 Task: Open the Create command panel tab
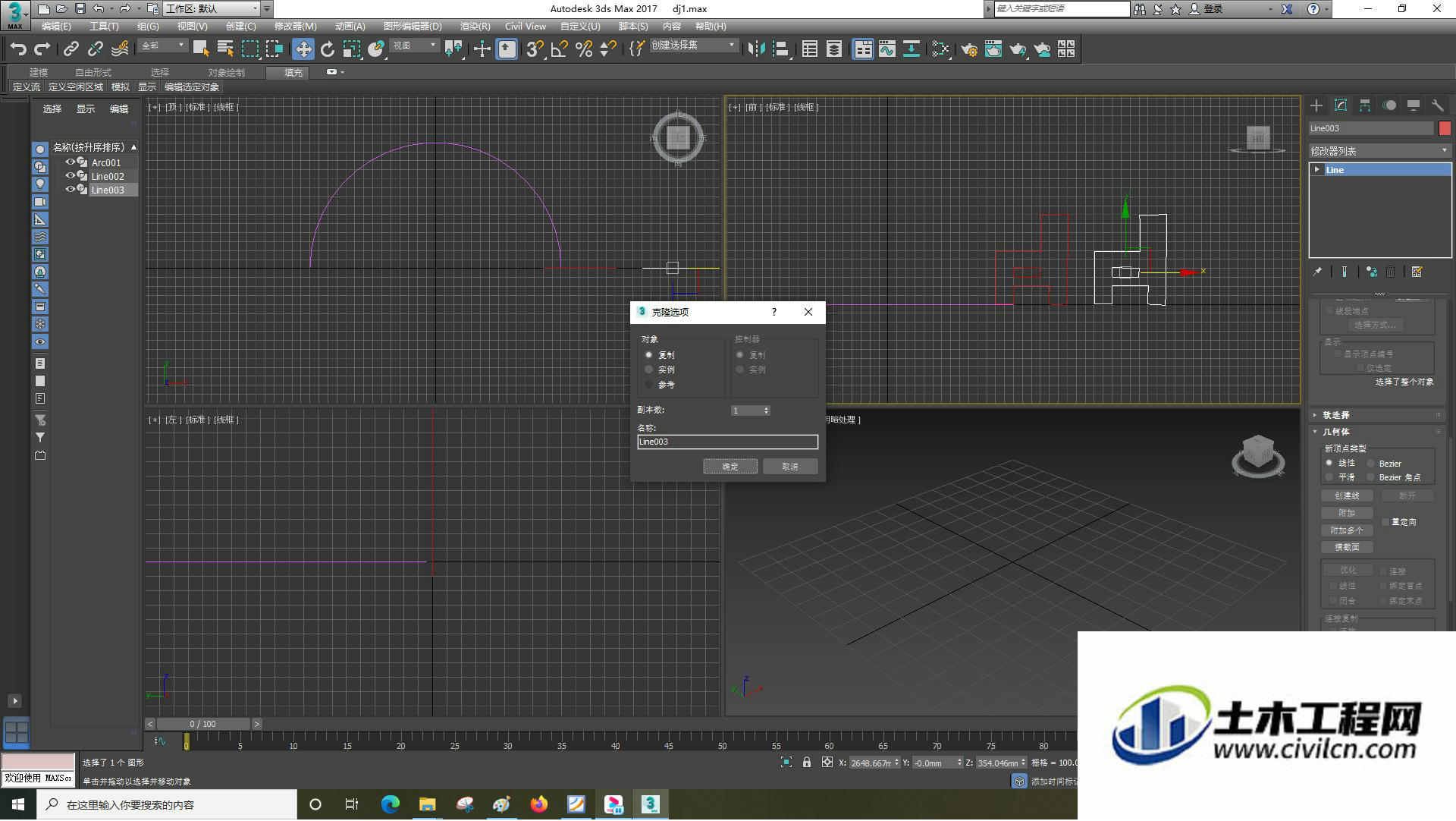click(x=1316, y=105)
